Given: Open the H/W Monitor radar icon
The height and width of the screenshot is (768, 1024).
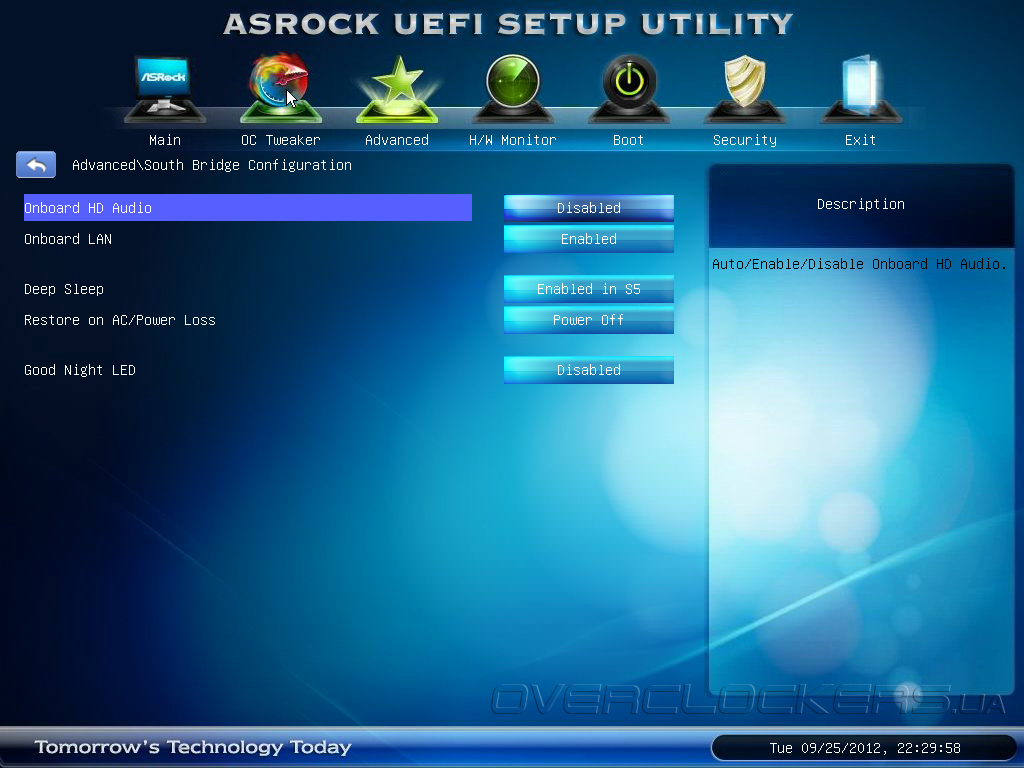Looking at the screenshot, I should pos(513,88).
